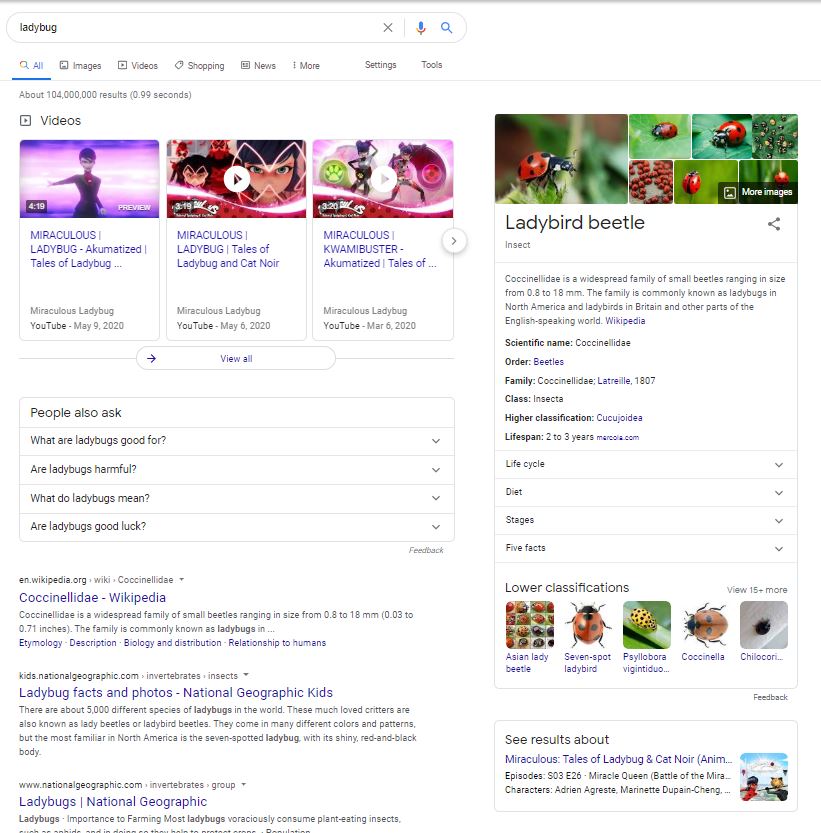Share the Ladybird beetle panel

click(x=774, y=224)
